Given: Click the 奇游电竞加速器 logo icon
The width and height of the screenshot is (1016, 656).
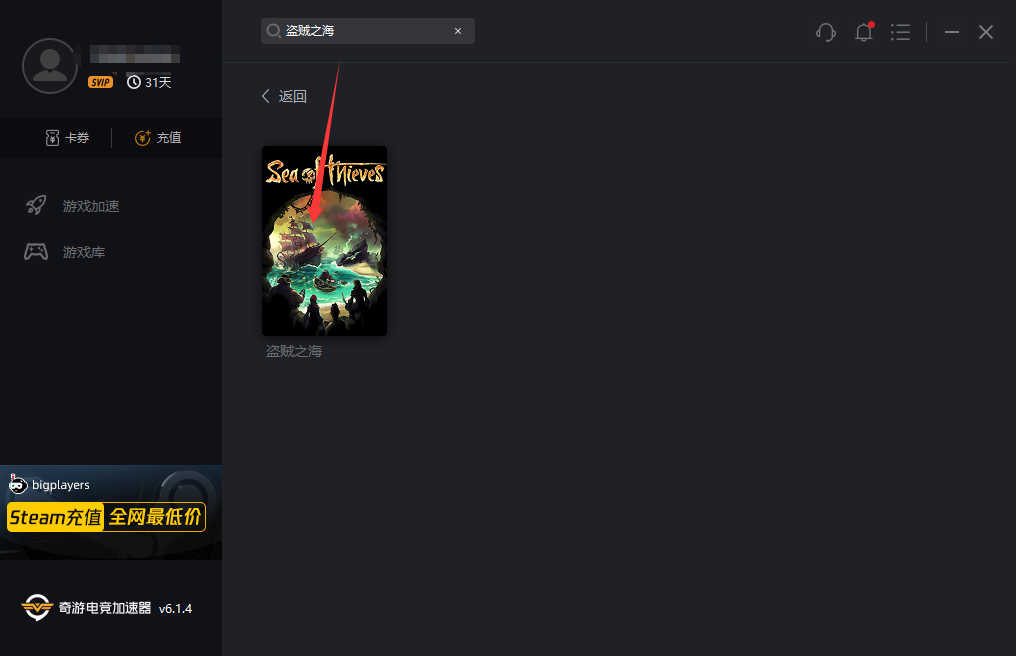Looking at the screenshot, I should (36, 607).
